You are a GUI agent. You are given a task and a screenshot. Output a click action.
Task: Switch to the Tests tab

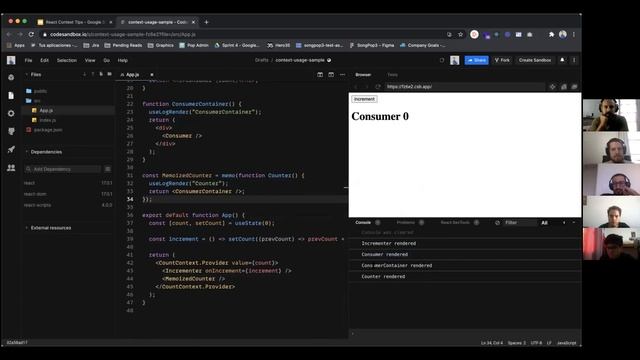tap(393, 75)
